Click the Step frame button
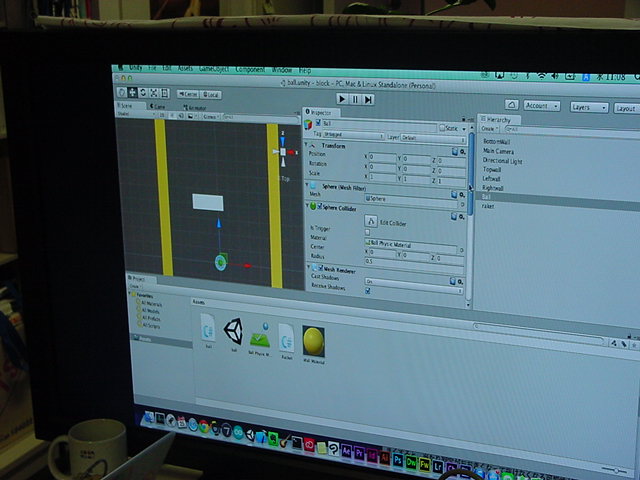The image size is (640, 480). [x=368, y=100]
